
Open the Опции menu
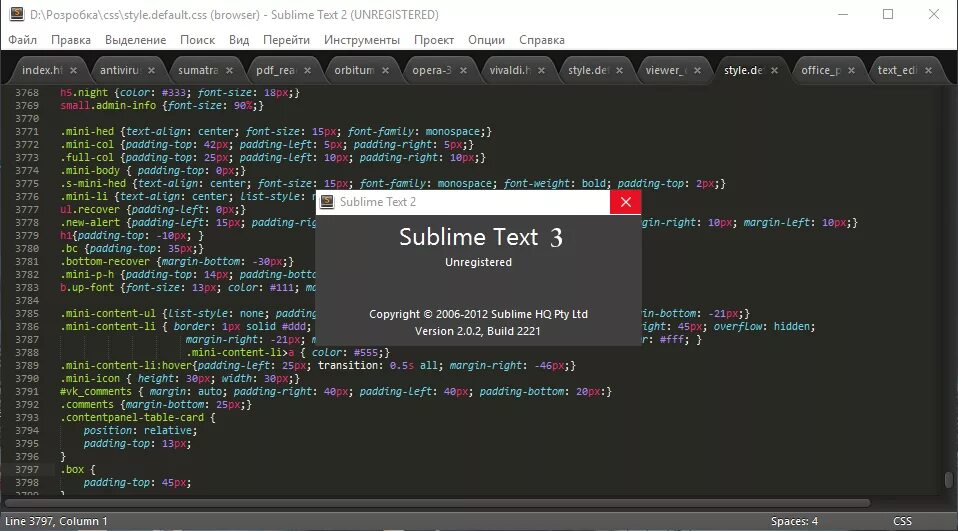click(486, 40)
